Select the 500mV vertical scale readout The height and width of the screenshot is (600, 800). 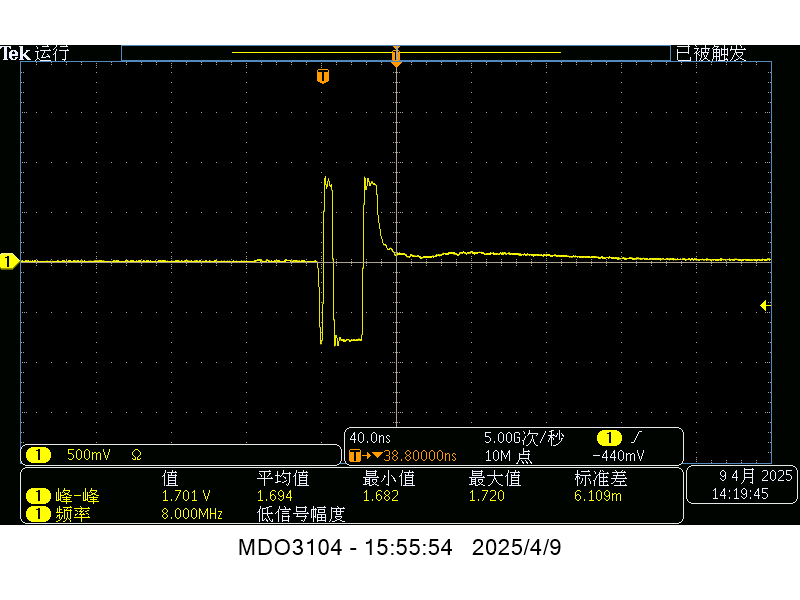pos(88,455)
